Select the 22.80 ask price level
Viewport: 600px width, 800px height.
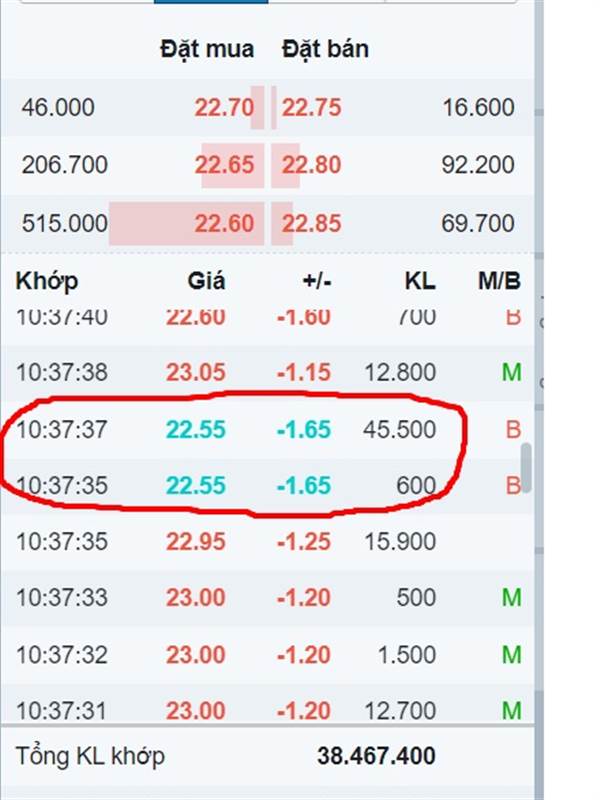click(311, 165)
